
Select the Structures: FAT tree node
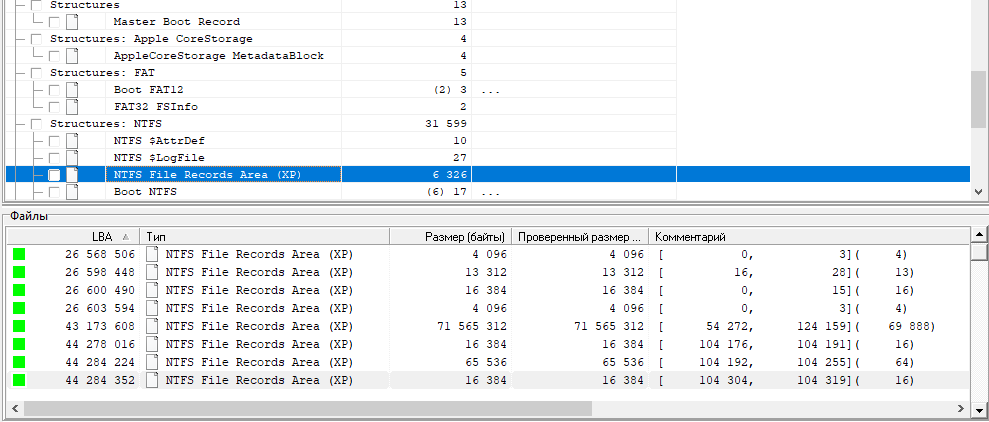[x=102, y=73]
